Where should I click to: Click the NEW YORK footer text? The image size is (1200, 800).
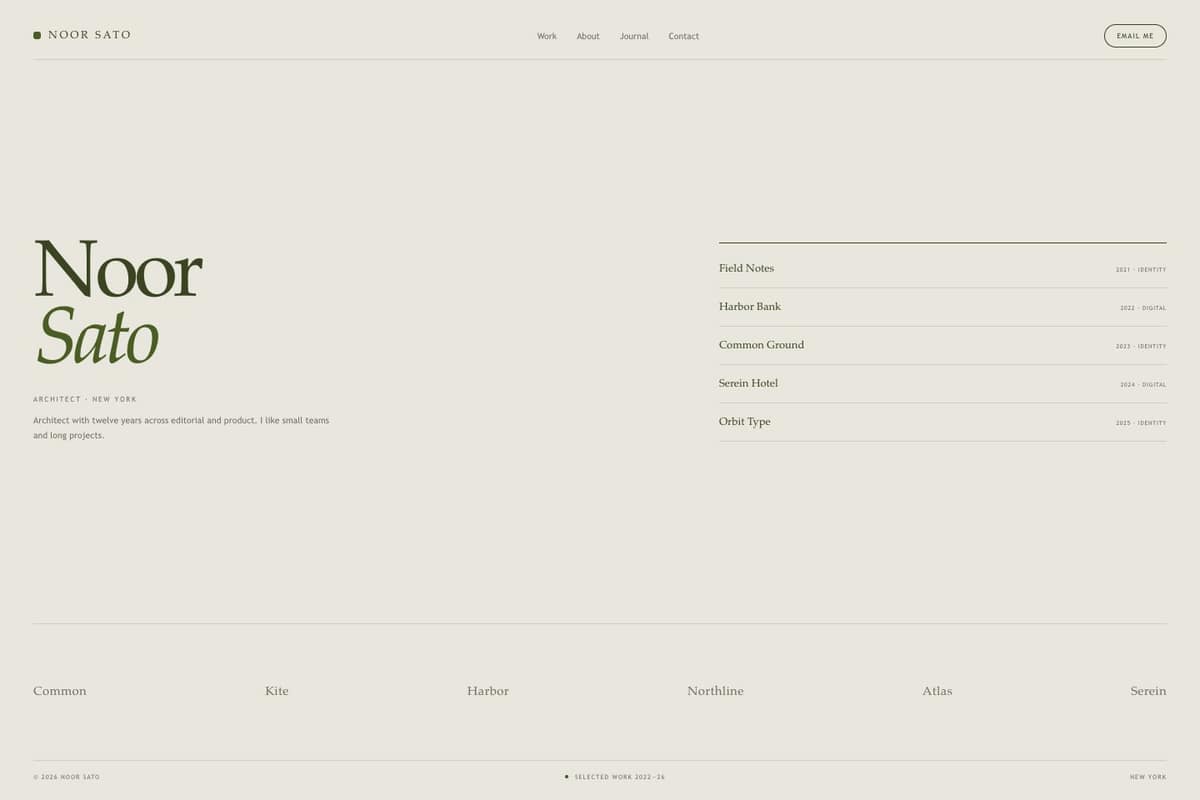[1148, 777]
